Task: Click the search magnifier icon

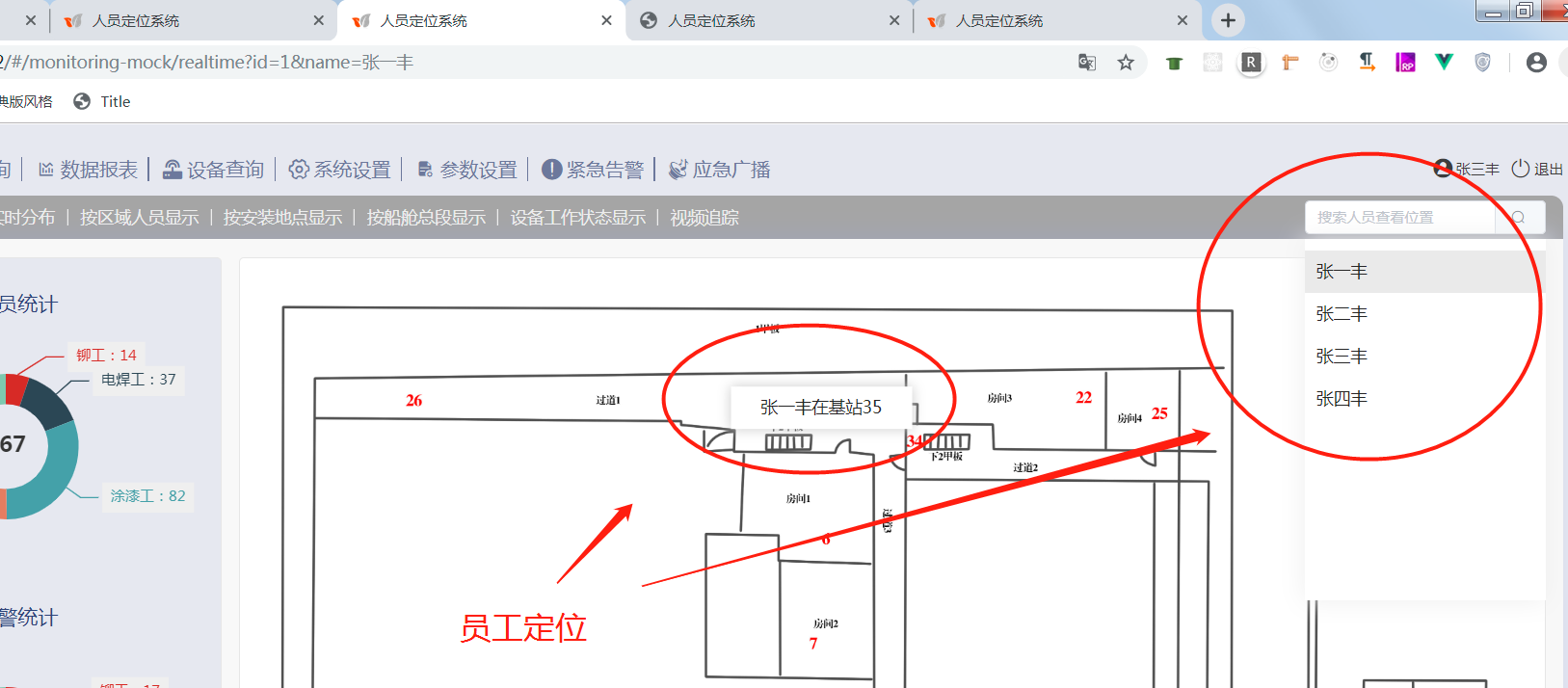Action: pos(1519,218)
